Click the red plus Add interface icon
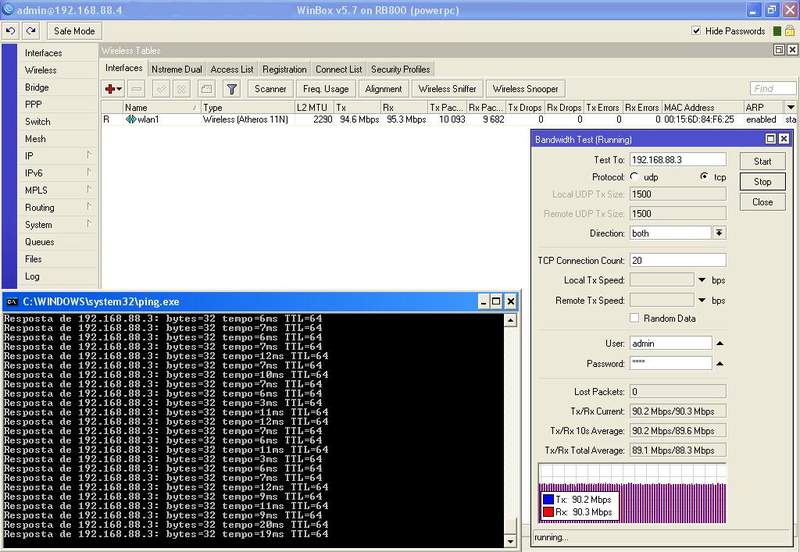The height and width of the screenshot is (552, 800). tap(110, 89)
